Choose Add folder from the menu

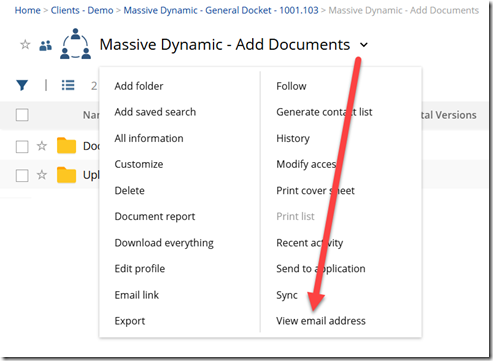click(139, 86)
